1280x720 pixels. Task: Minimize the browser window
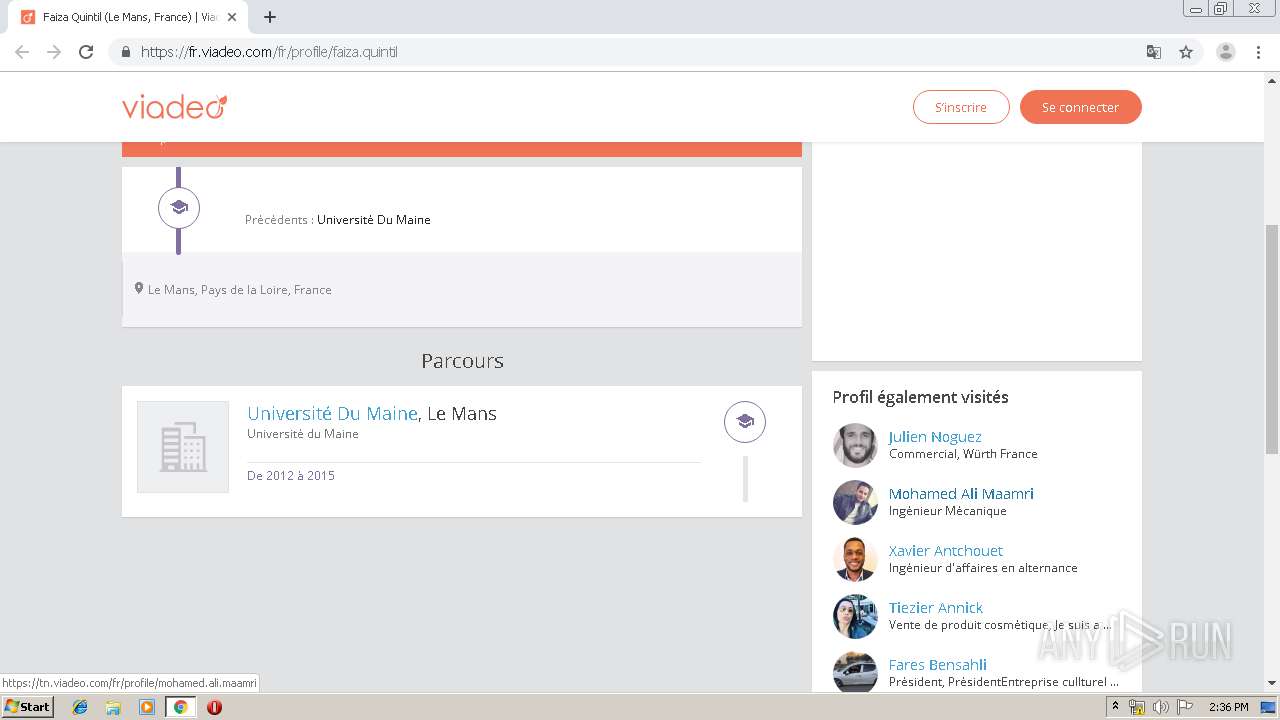click(1196, 8)
